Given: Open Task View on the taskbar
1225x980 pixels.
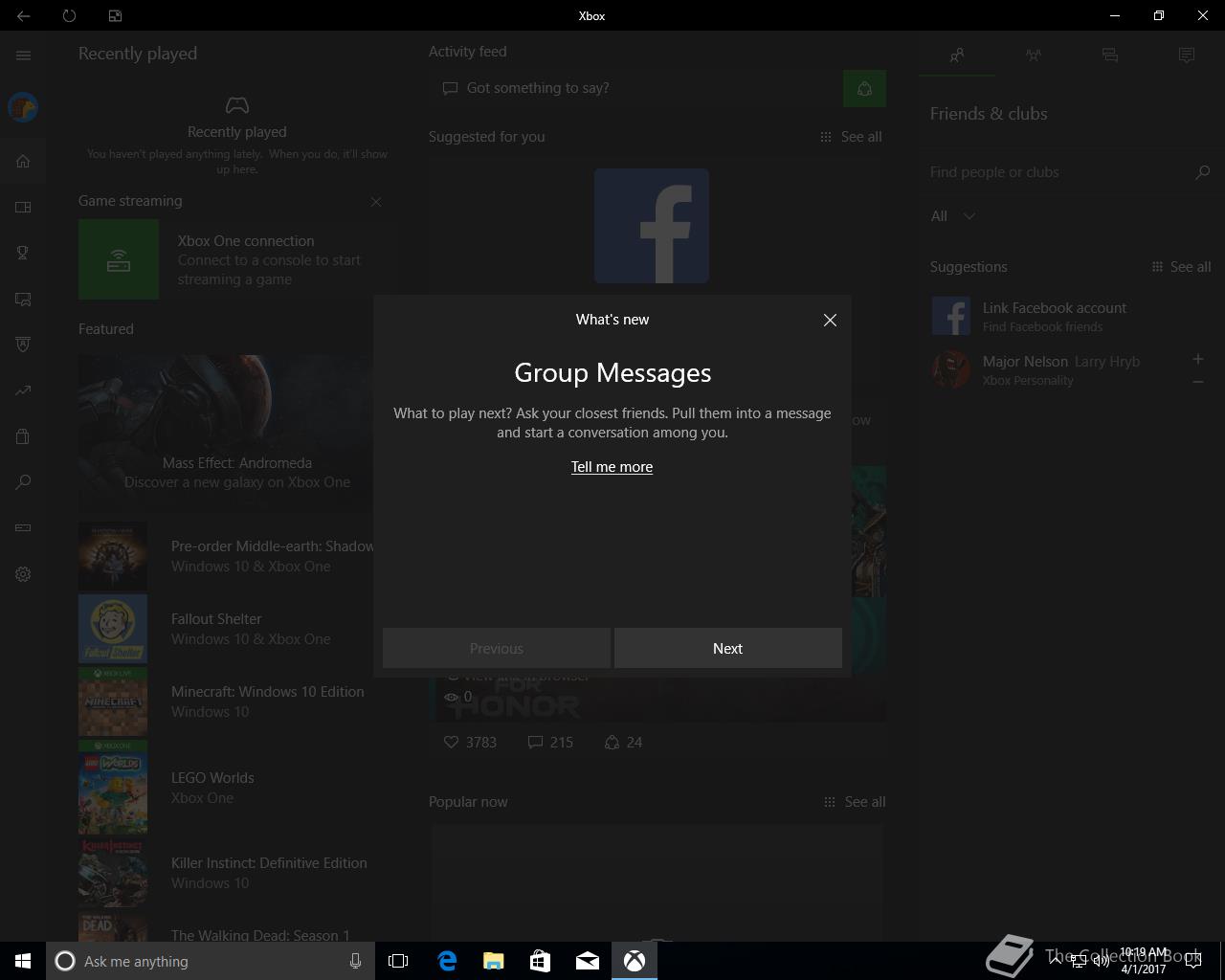Looking at the screenshot, I should coord(398,961).
